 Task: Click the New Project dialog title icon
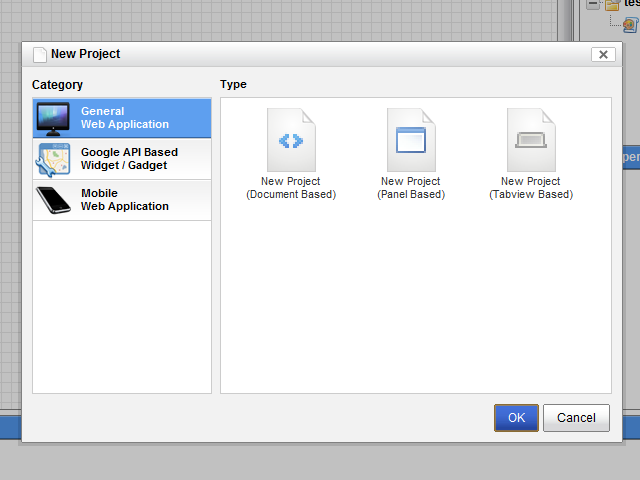pos(40,54)
